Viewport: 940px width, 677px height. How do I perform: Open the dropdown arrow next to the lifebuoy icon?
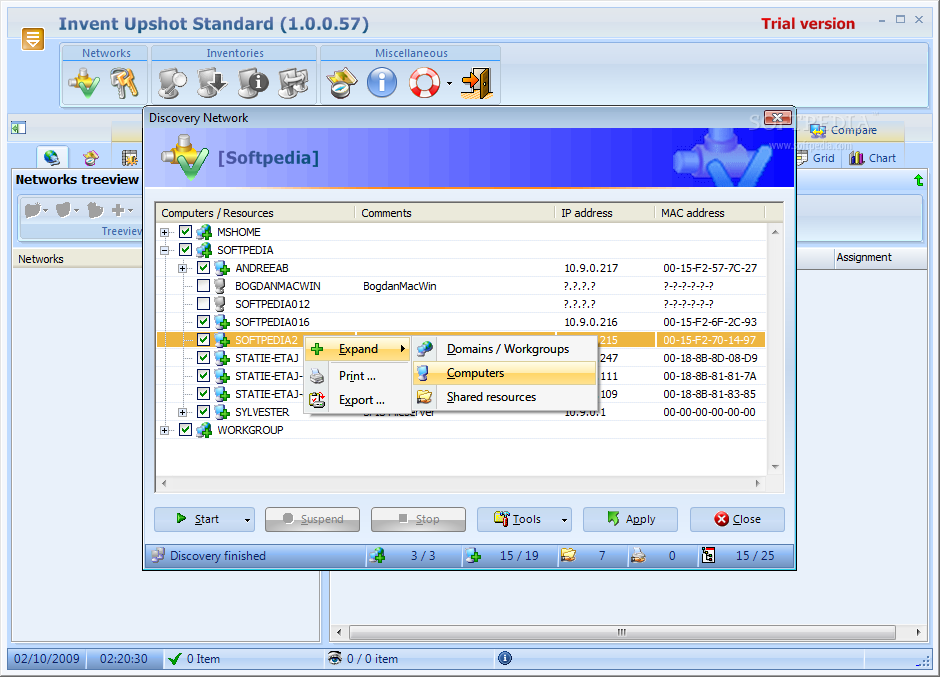coord(450,83)
